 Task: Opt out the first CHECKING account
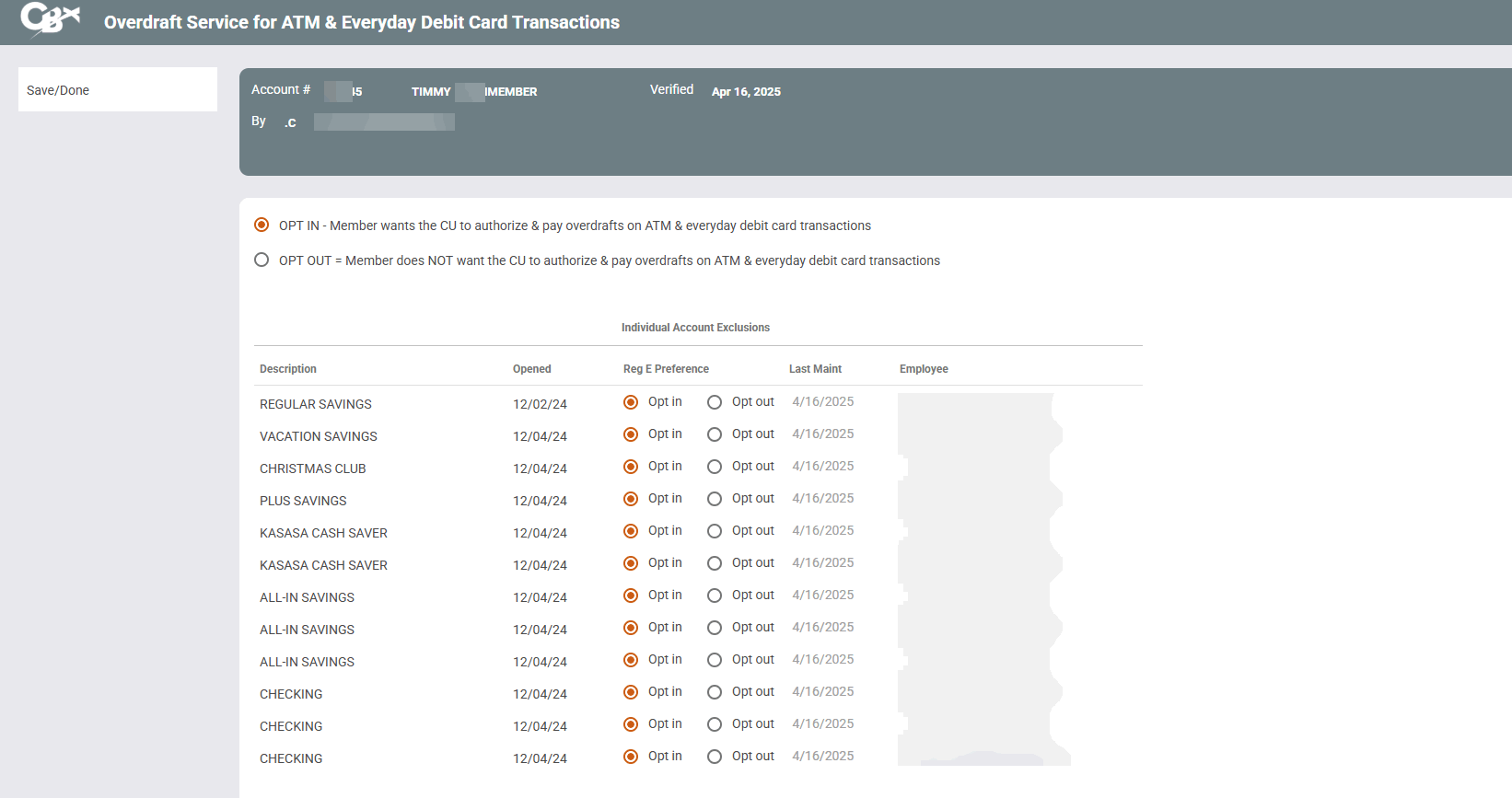coord(715,692)
